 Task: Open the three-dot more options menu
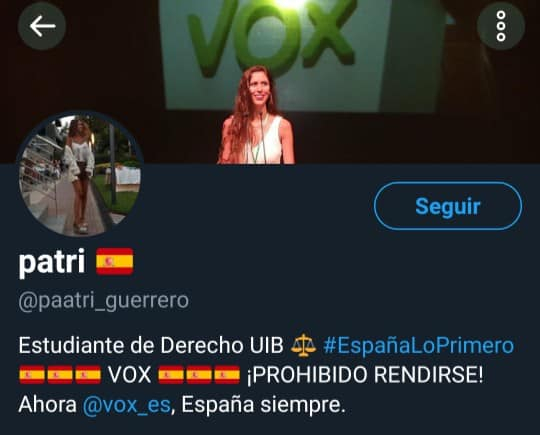(x=501, y=26)
